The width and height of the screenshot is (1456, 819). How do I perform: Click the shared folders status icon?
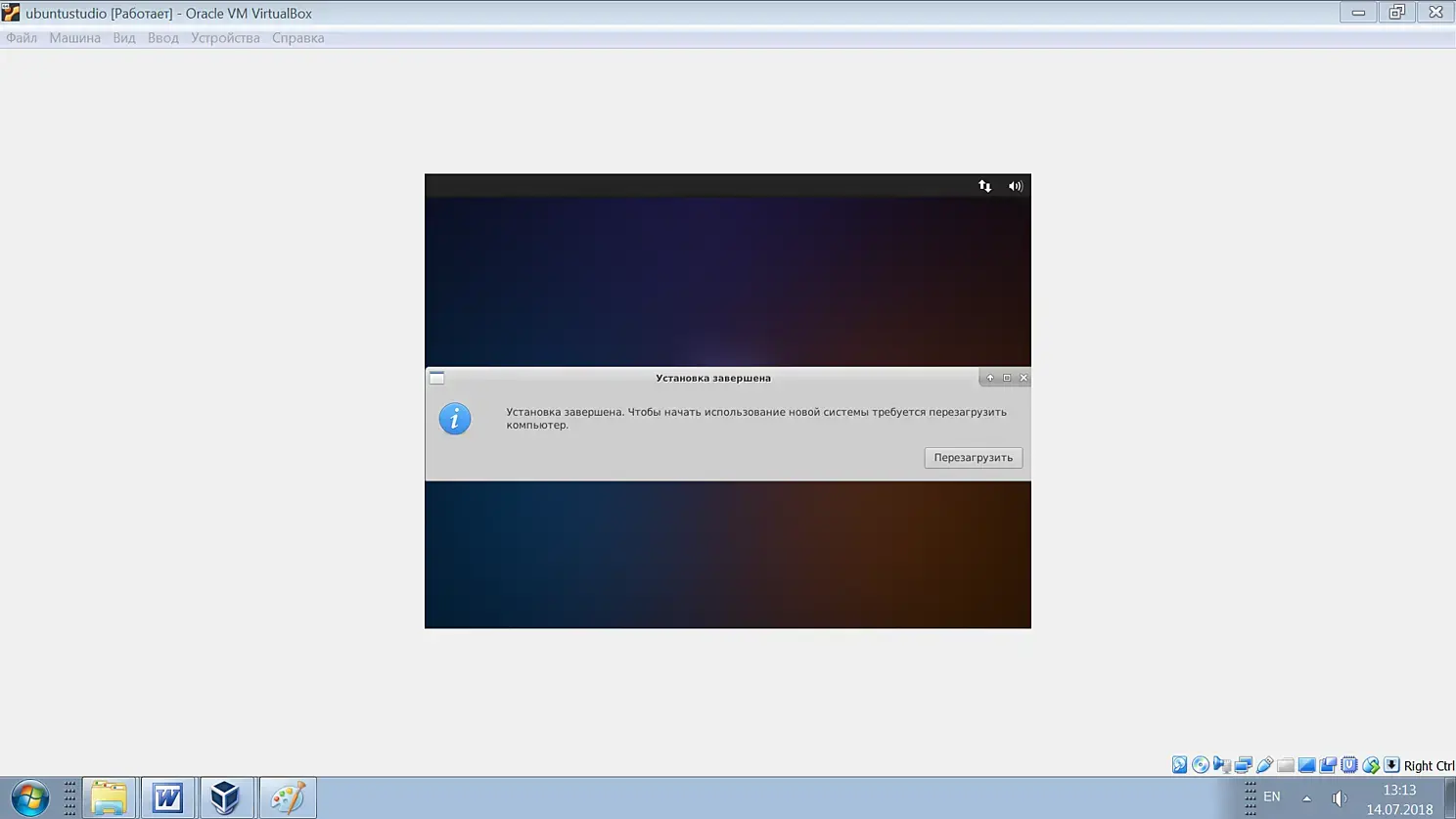tap(1286, 765)
